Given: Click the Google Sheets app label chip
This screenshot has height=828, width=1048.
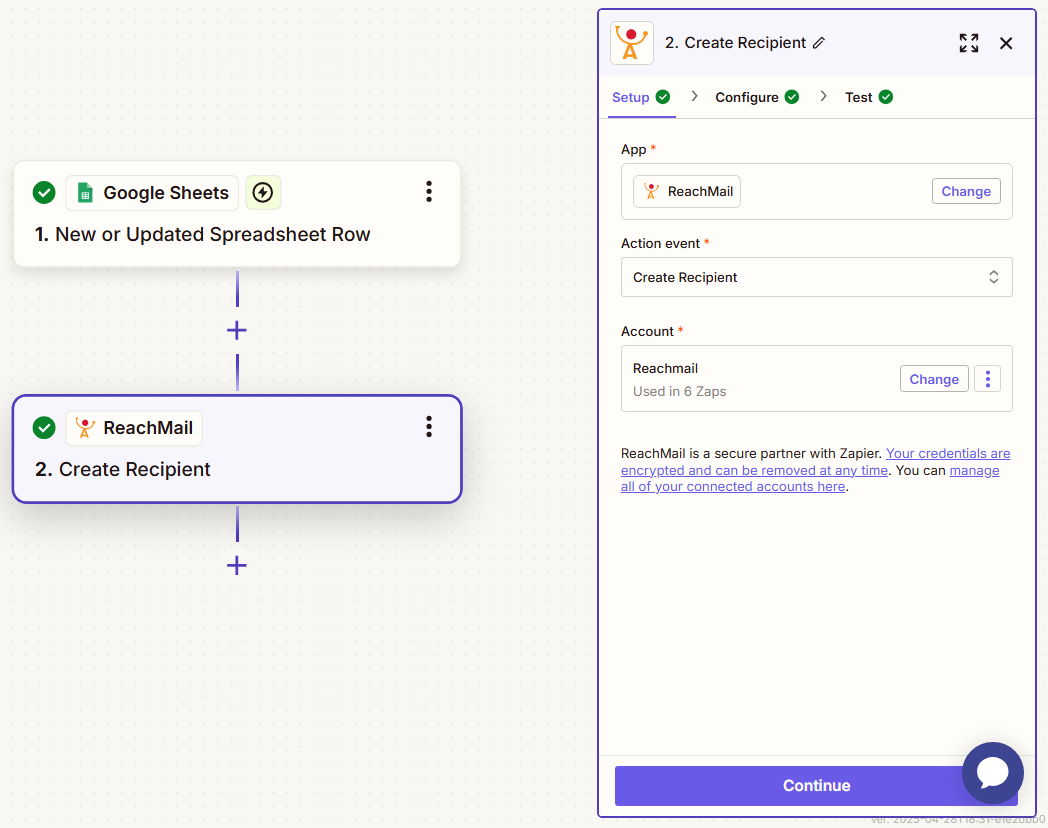Looking at the screenshot, I should click(152, 193).
